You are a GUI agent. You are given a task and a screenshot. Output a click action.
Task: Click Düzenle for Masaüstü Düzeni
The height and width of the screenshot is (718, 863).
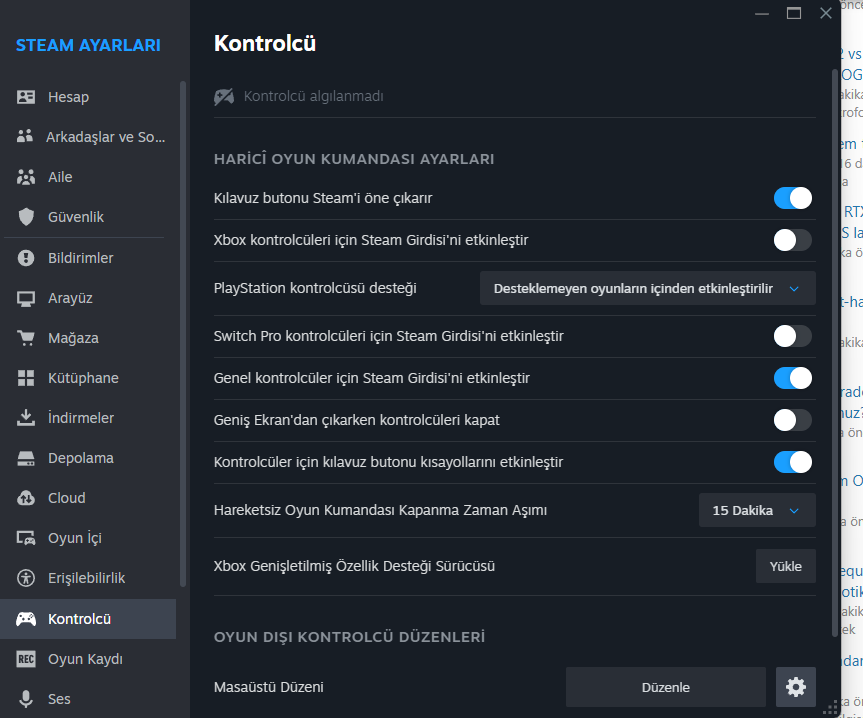665,687
